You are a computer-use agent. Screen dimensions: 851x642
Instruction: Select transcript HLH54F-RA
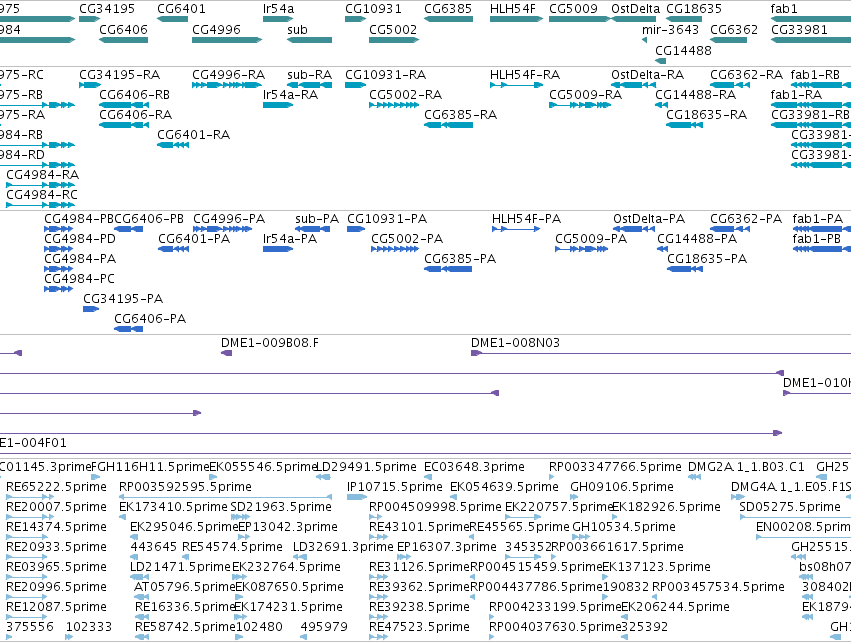(516, 85)
